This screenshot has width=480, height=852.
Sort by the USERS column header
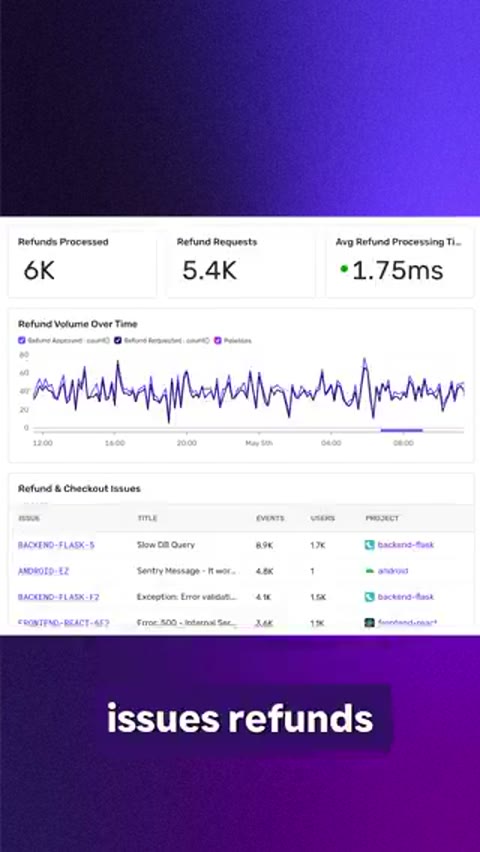click(x=323, y=518)
